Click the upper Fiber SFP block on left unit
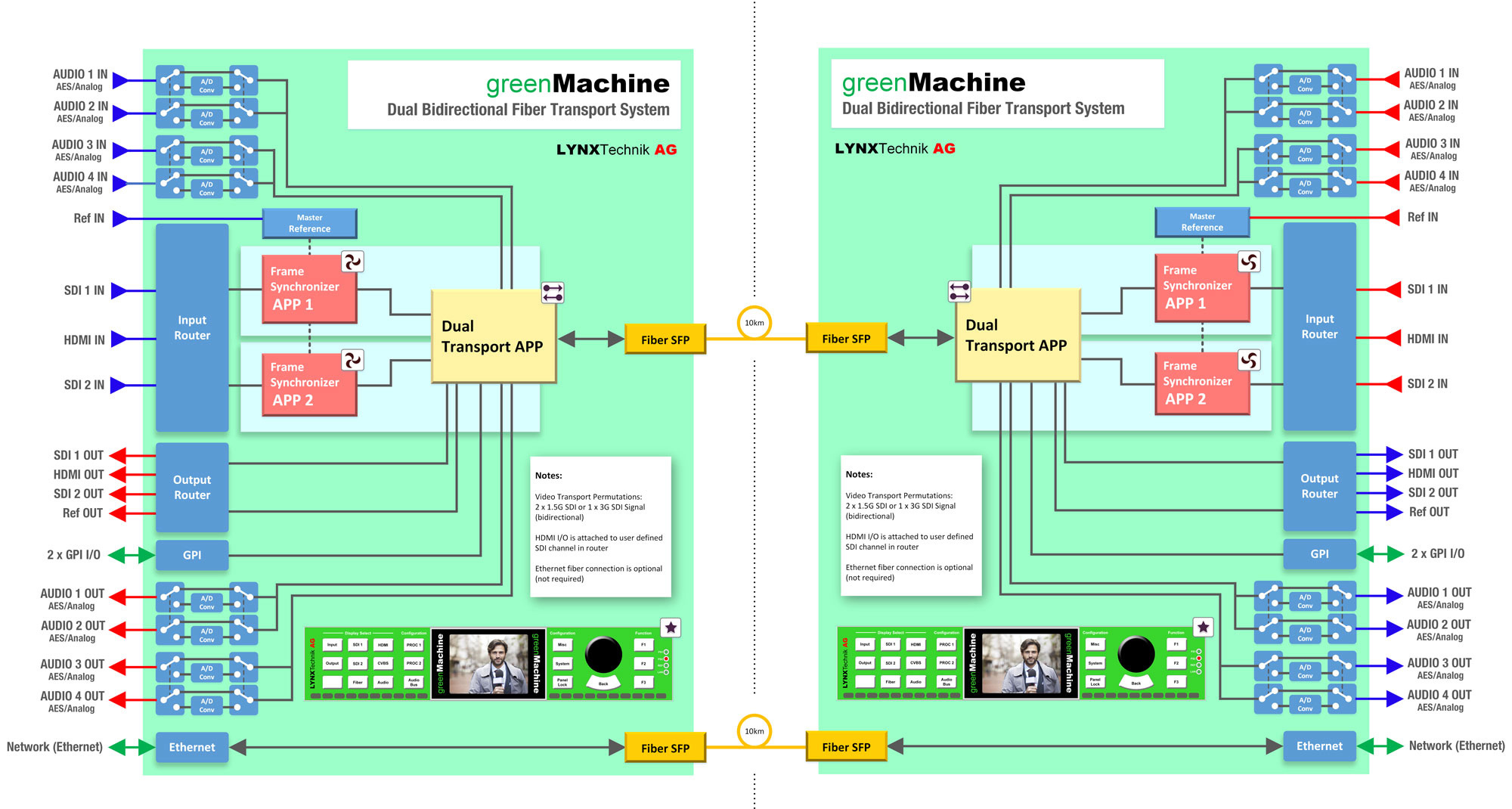This screenshot has width=1512, height=809. pyautogui.click(x=665, y=339)
